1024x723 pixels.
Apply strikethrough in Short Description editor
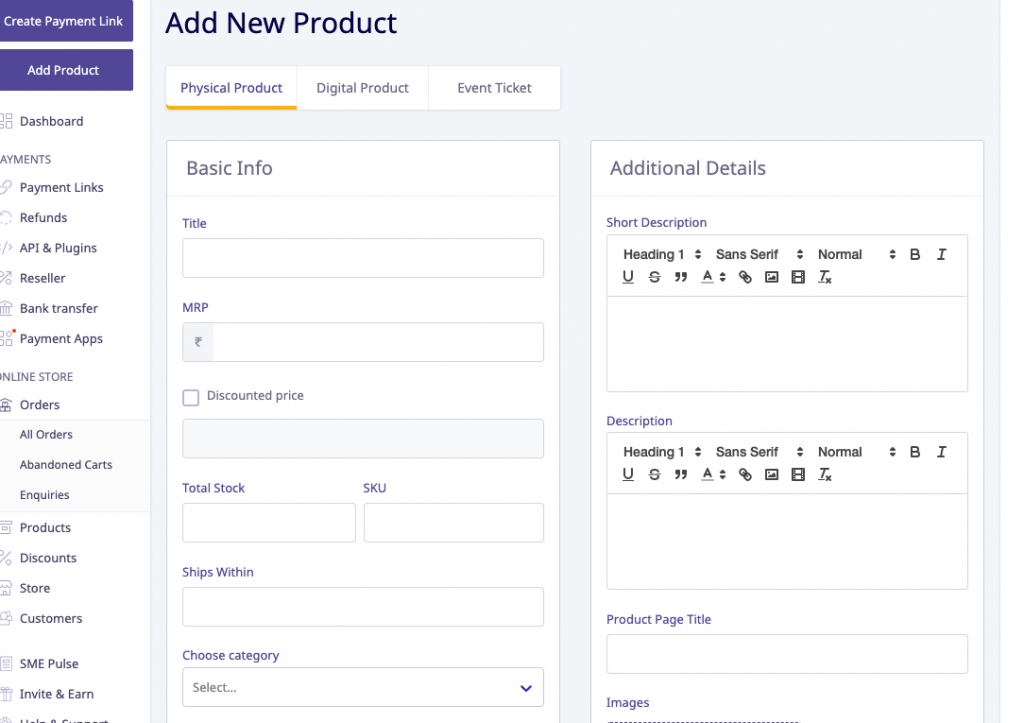pyautogui.click(x=654, y=277)
